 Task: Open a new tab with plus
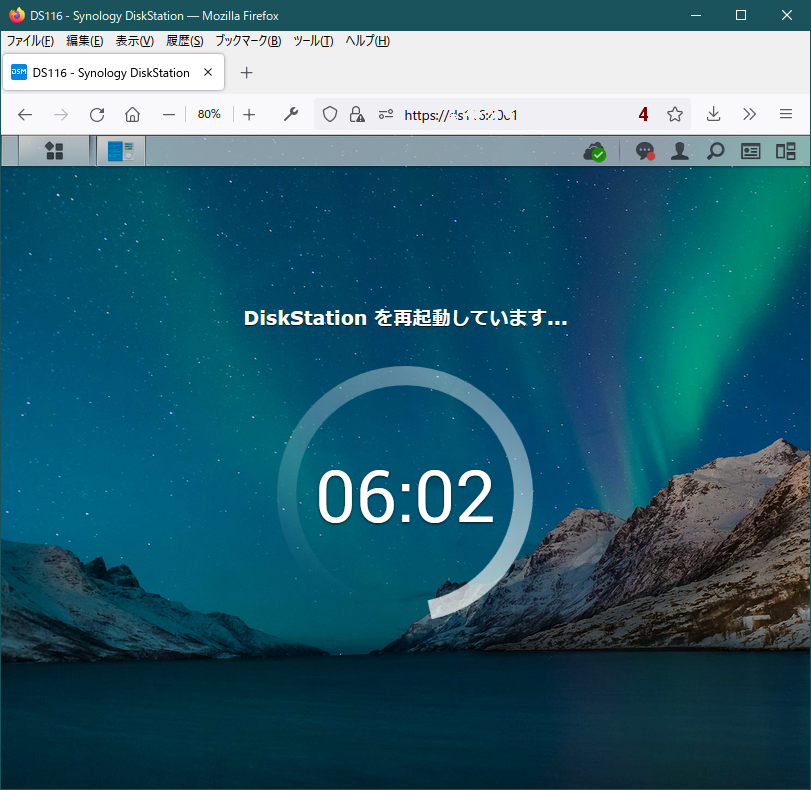[247, 72]
